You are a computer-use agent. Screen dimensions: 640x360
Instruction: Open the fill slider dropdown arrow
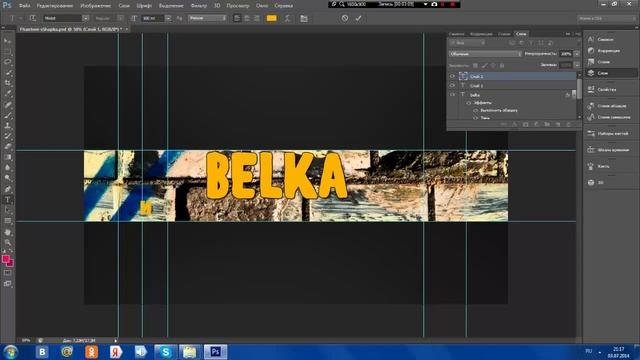click(577, 65)
